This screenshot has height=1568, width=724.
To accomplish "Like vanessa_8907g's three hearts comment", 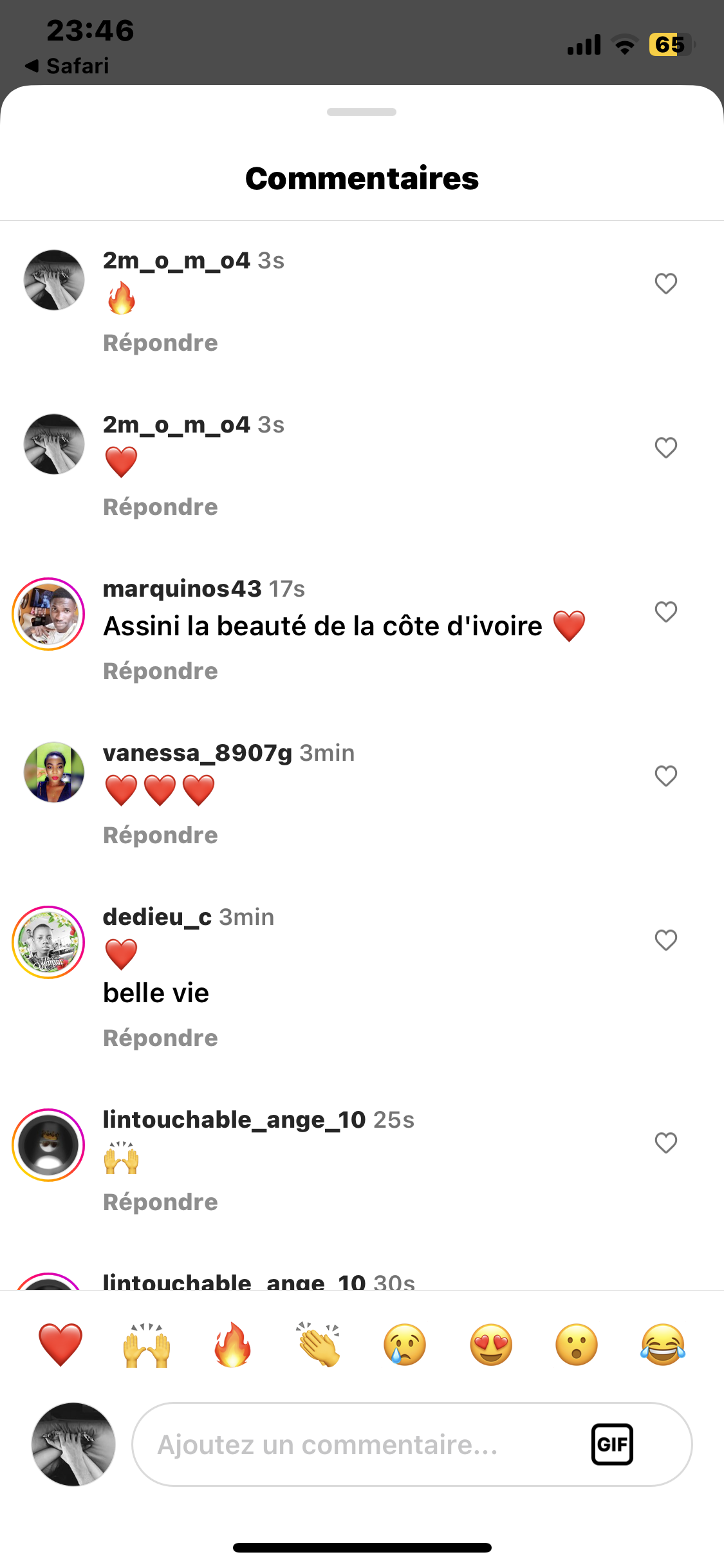I will coord(666,776).
